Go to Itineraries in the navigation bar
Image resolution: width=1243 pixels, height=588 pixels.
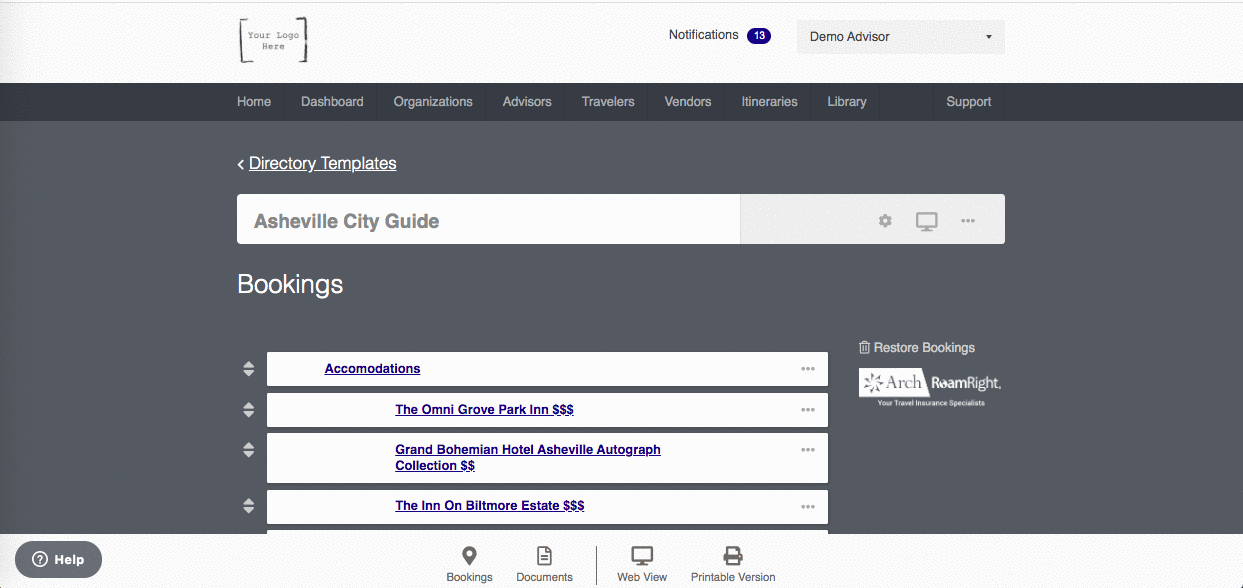point(769,102)
